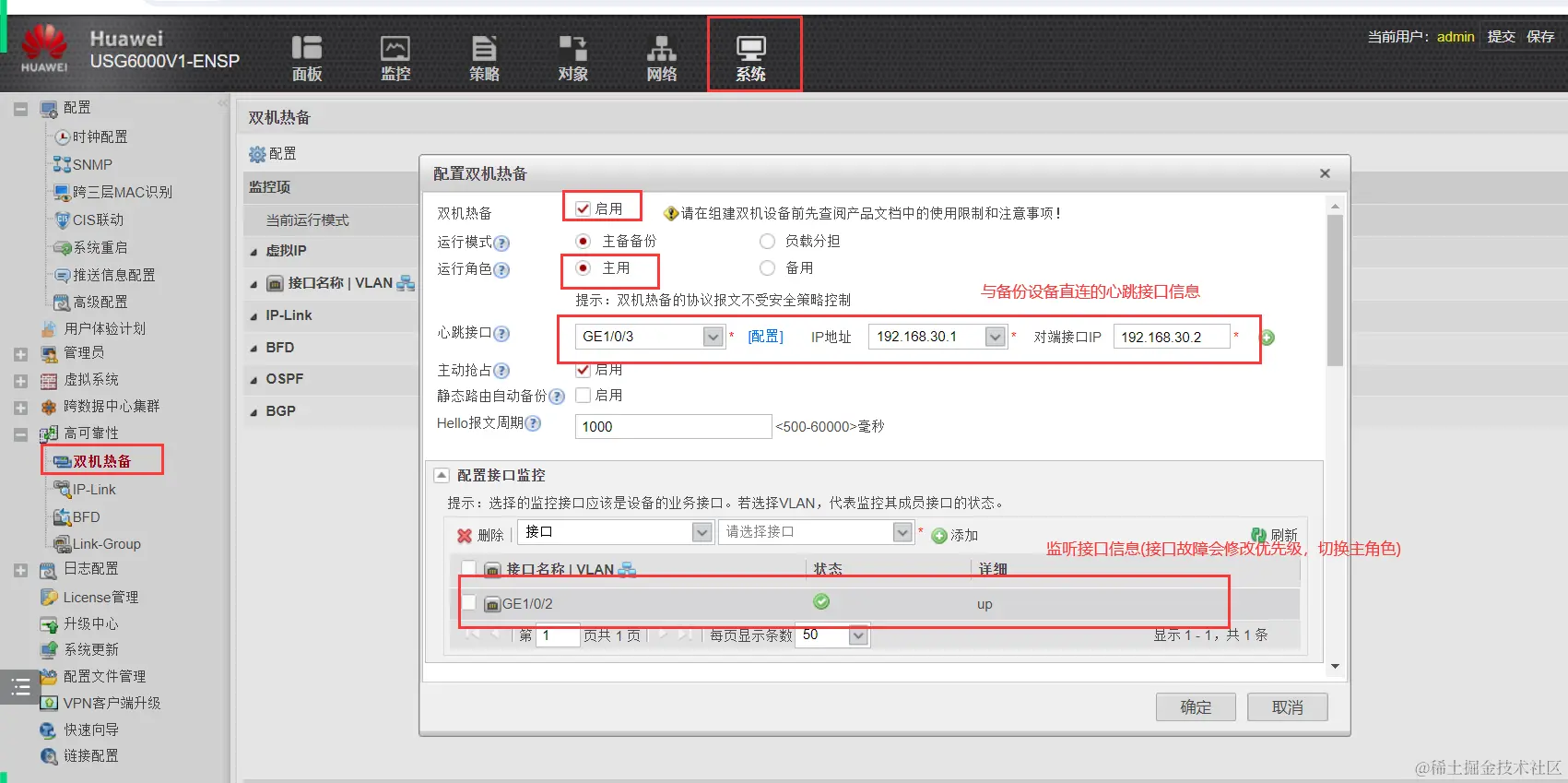Click help icon next to 心跳接口

point(501,334)
